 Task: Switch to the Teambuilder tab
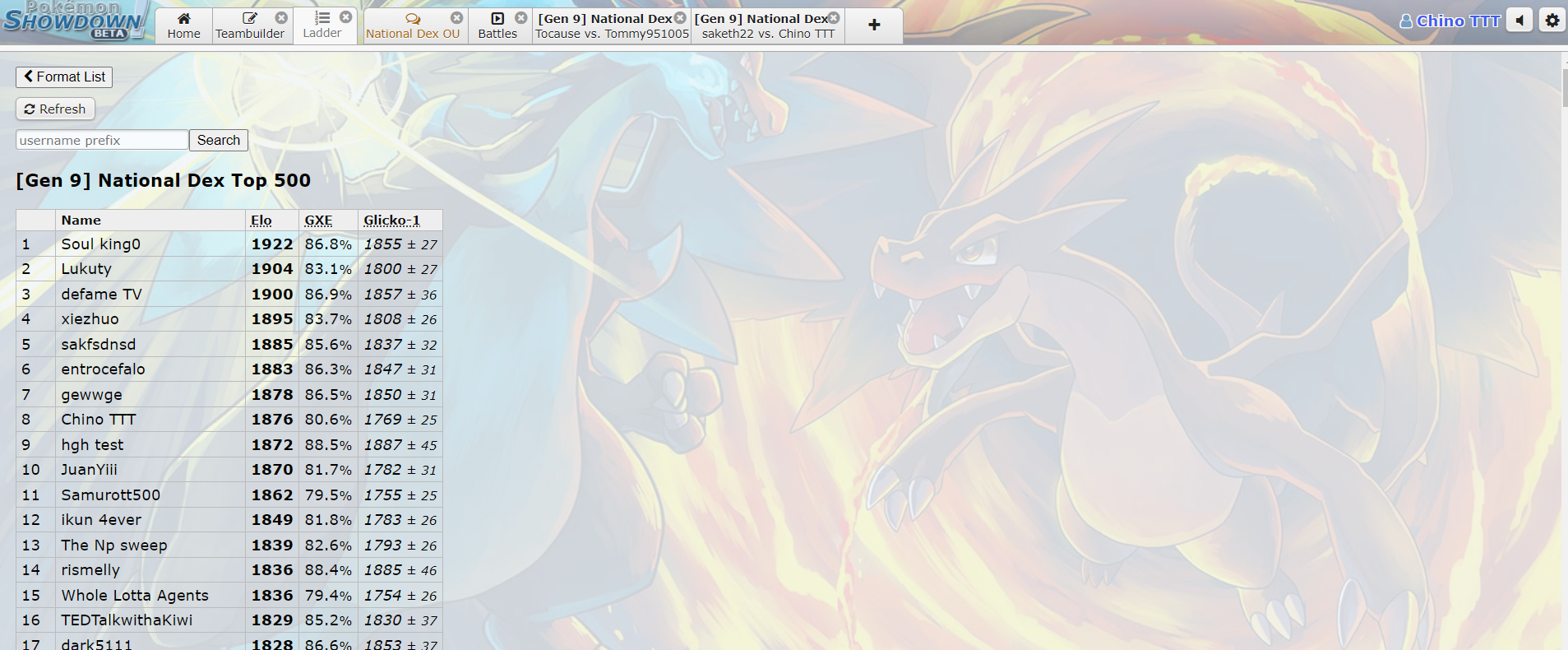pos(250,26)
